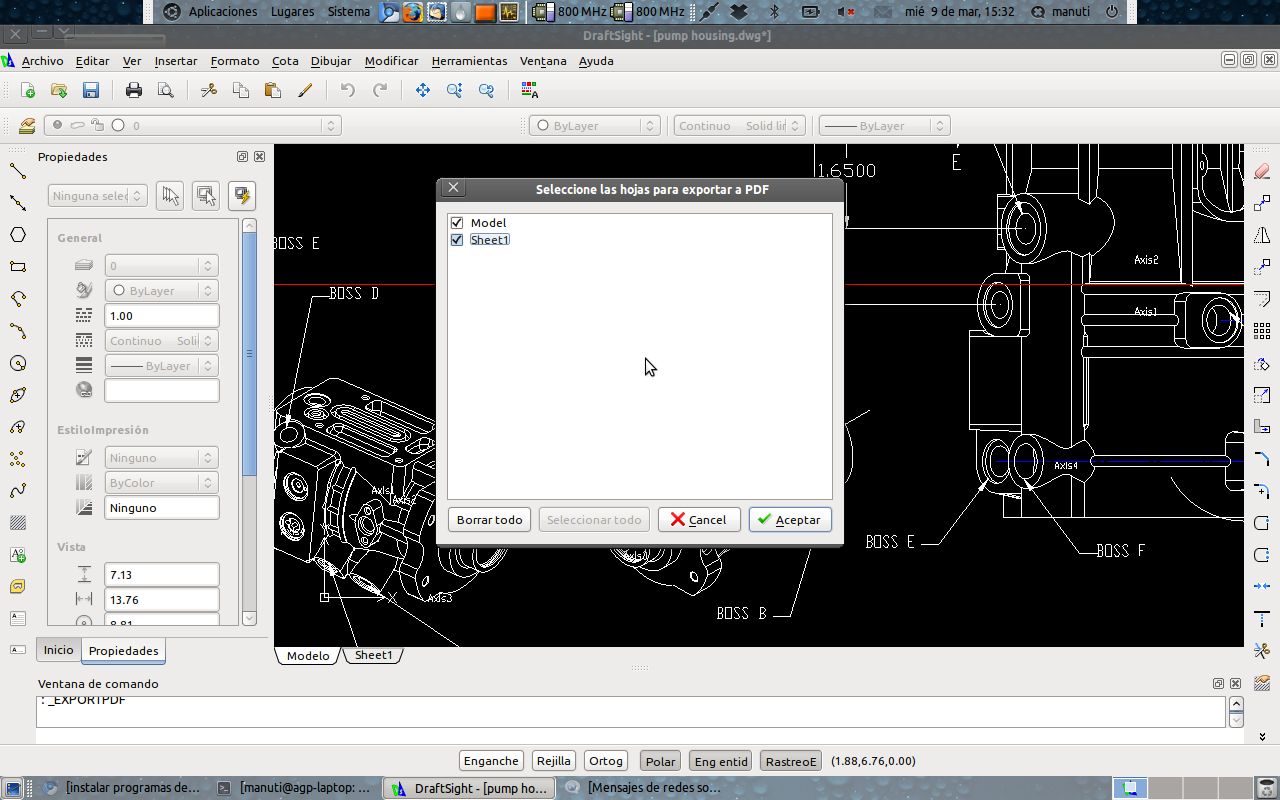The height and width of the screenshot is (800, 1280).
Task: Click the Paste clipboard icon
Action: [x=272, y=90]
